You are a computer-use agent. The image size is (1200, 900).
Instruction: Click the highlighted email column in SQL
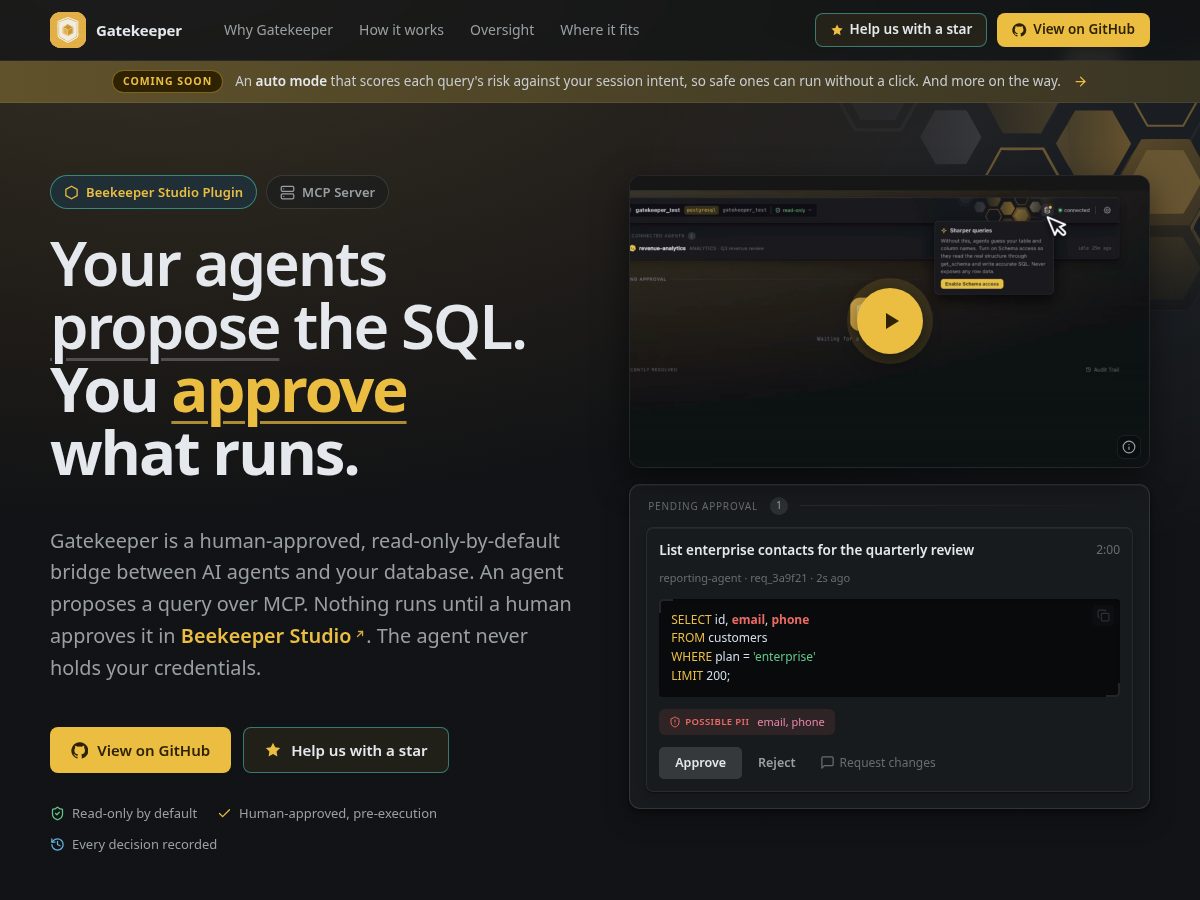click(x=748, y=620)
